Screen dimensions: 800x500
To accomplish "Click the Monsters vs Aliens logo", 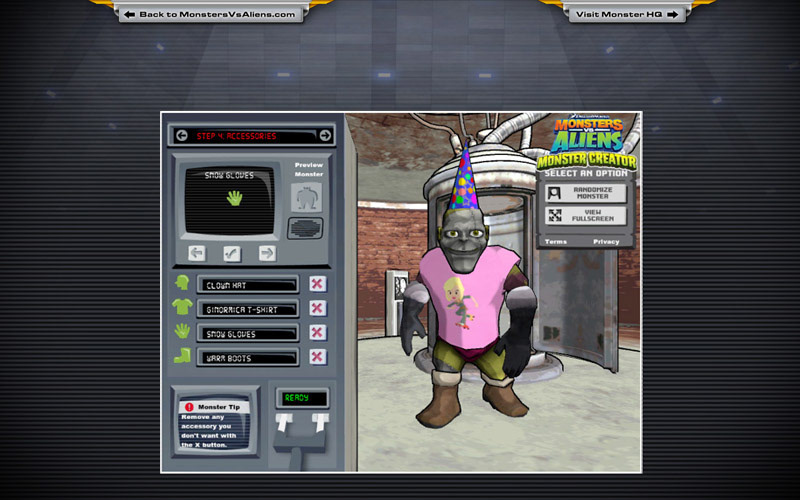I will [x=587, y=142].
